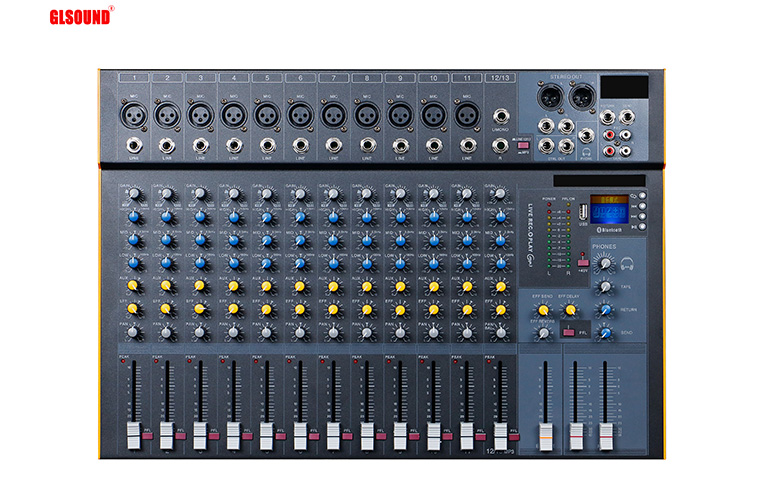Click the GLSOUND logo

point(81,14)
